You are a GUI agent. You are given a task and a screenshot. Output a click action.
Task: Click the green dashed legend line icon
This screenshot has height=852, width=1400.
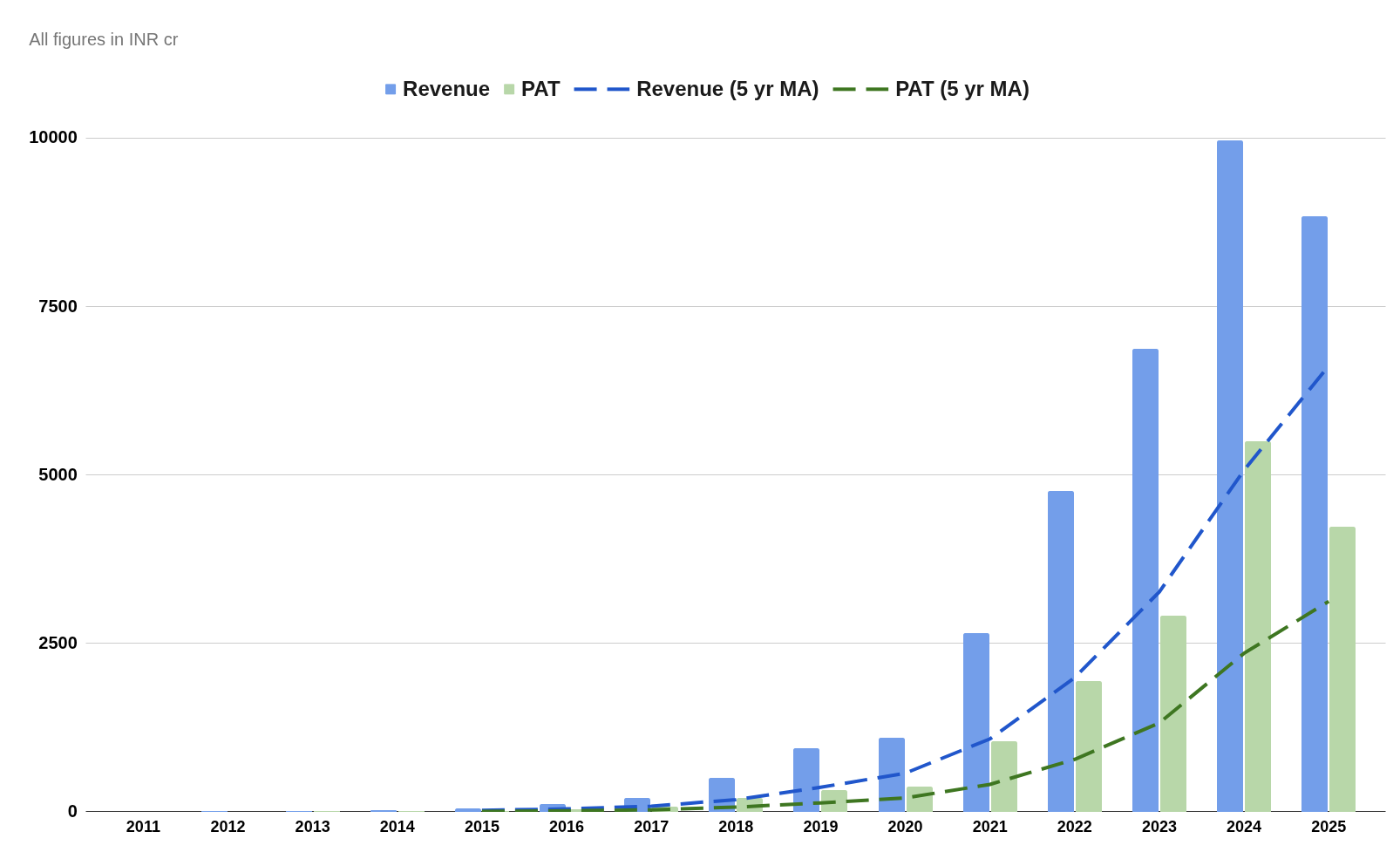[860, 89]
